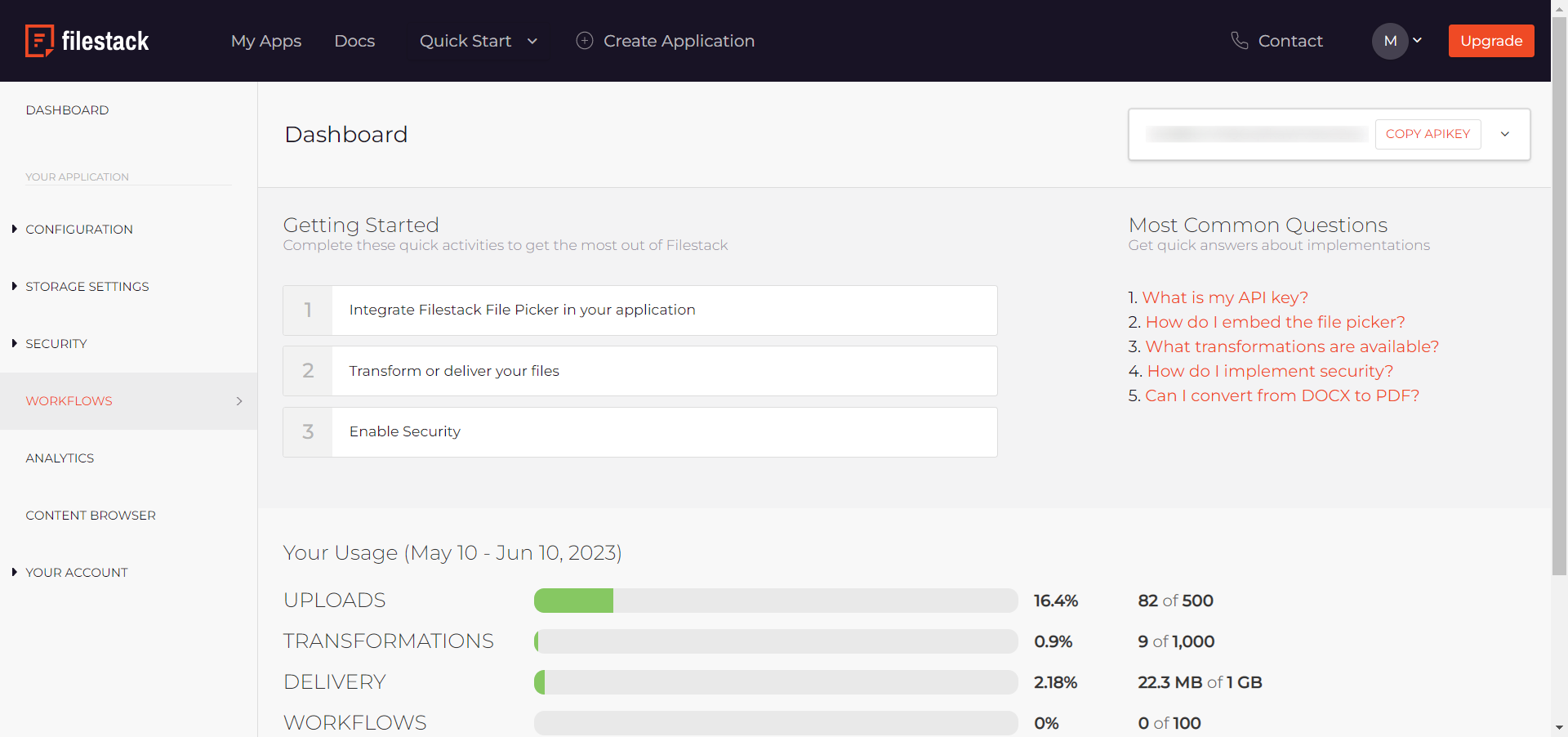Go to the Docs page
The height and width of the screenshot is (737, 1568).
click(x=354, y=41)
